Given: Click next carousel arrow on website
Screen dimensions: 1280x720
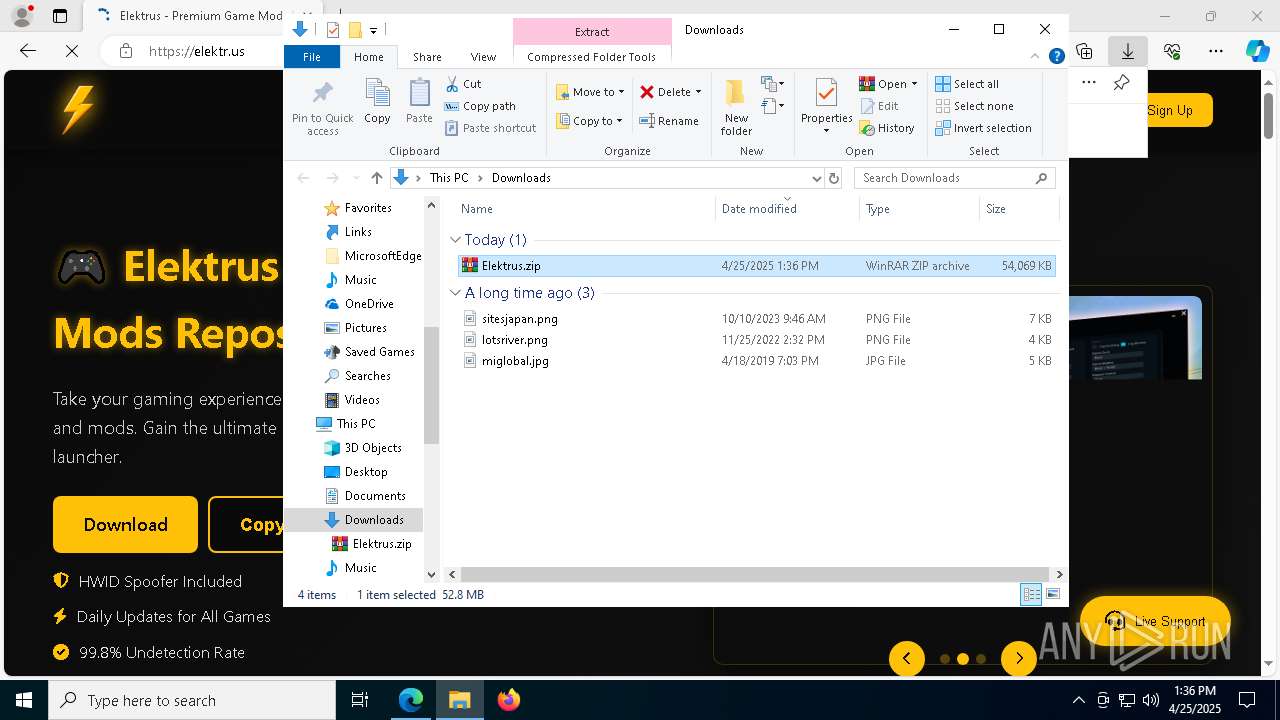Looking at the screenshot, I should tap(1018, 658).
